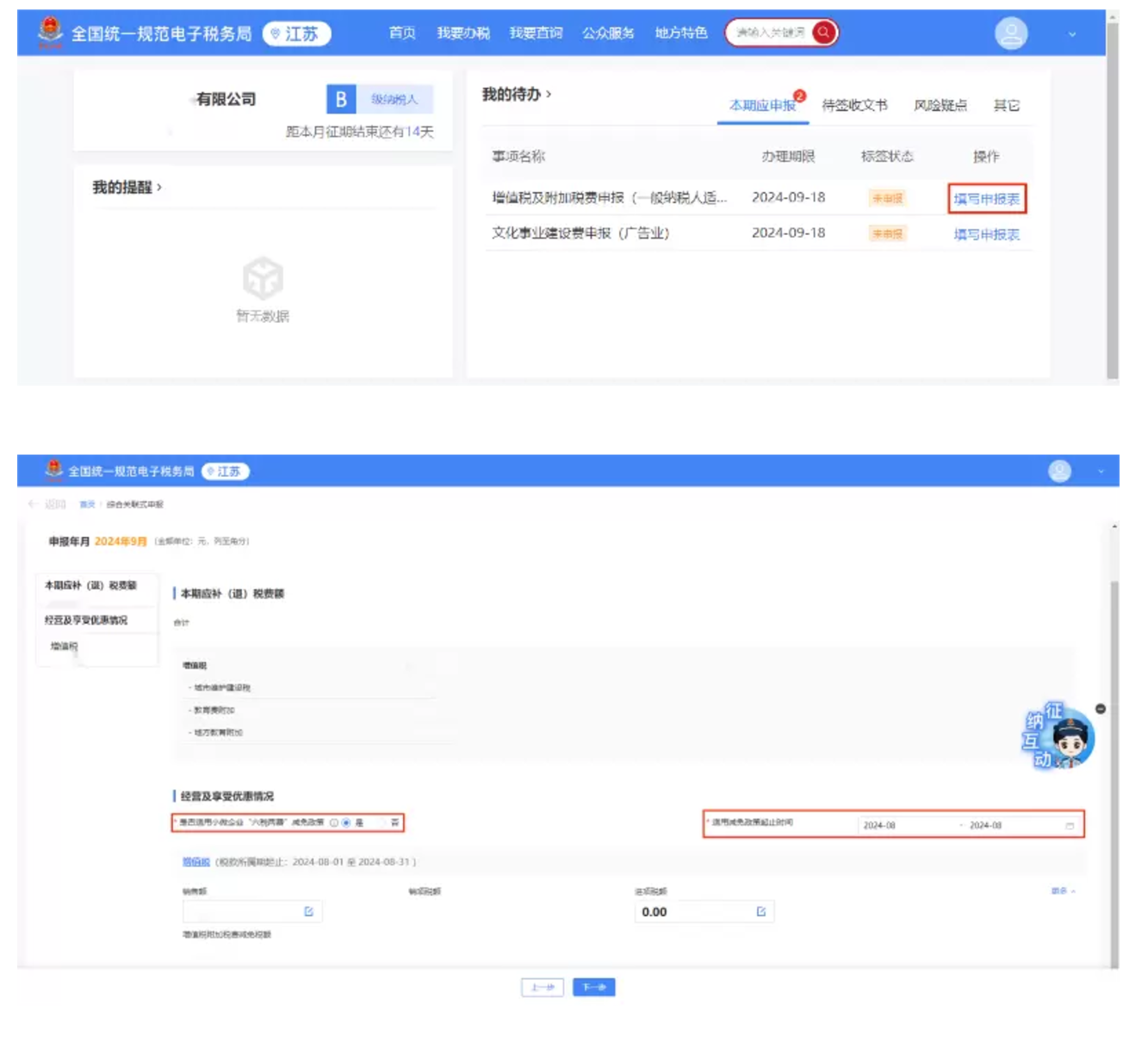The image size is (1148, 1052).
Task: Expand chevron next to upper header avatar
Action: point(1072,34)
